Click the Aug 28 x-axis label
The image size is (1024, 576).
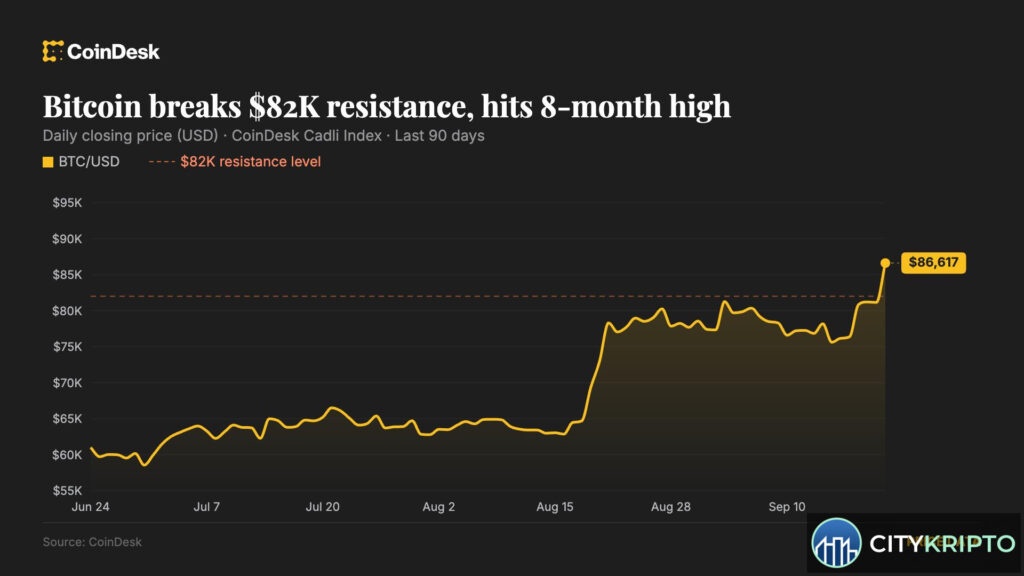[671, 507]
